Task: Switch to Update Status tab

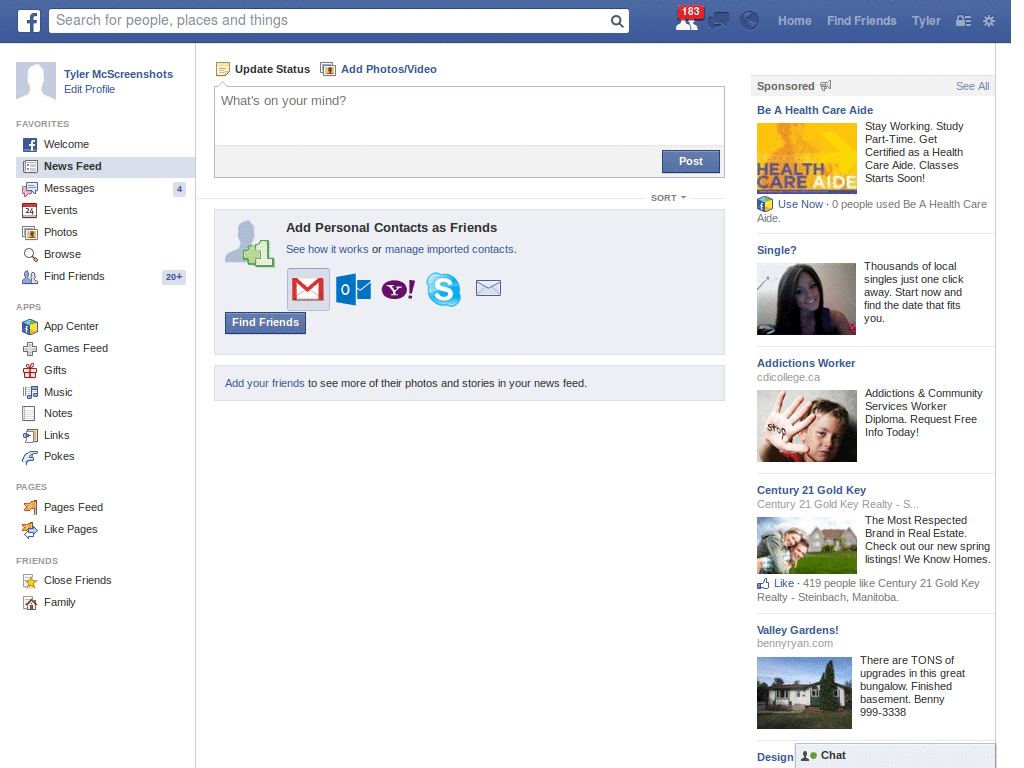Action: pyautogui.click(x=263, y=69)
